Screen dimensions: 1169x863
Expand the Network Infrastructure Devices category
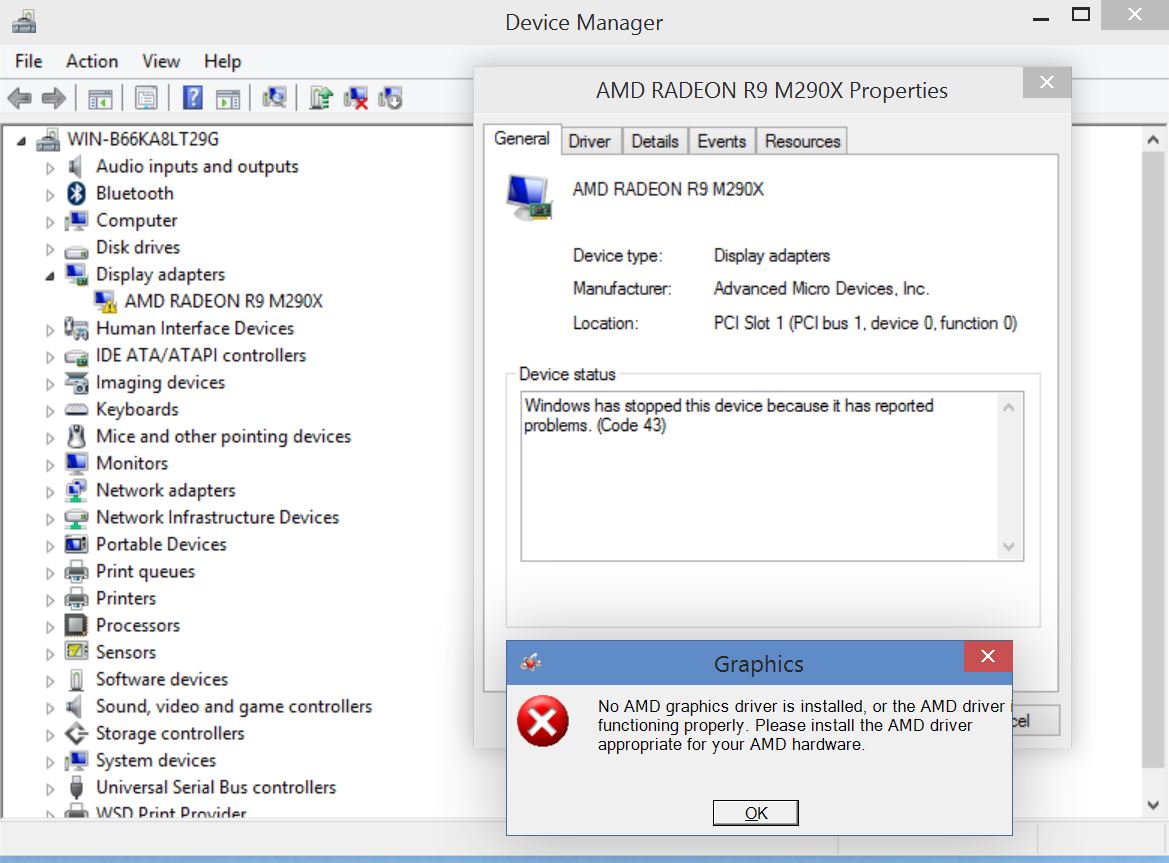50,519
